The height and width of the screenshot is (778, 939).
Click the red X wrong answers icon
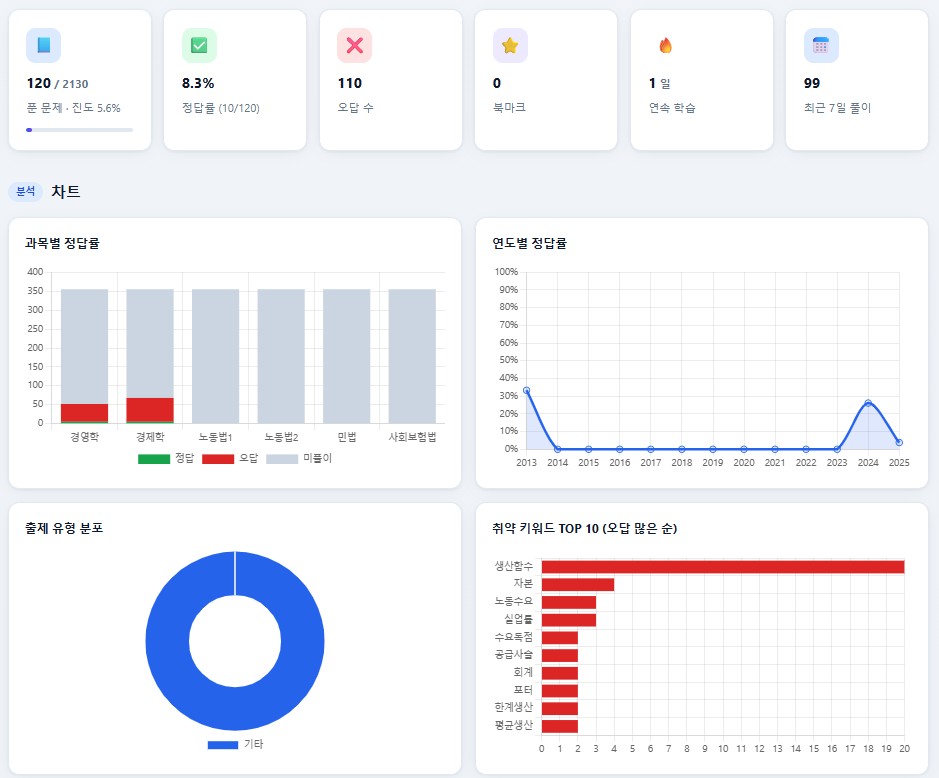355,46
